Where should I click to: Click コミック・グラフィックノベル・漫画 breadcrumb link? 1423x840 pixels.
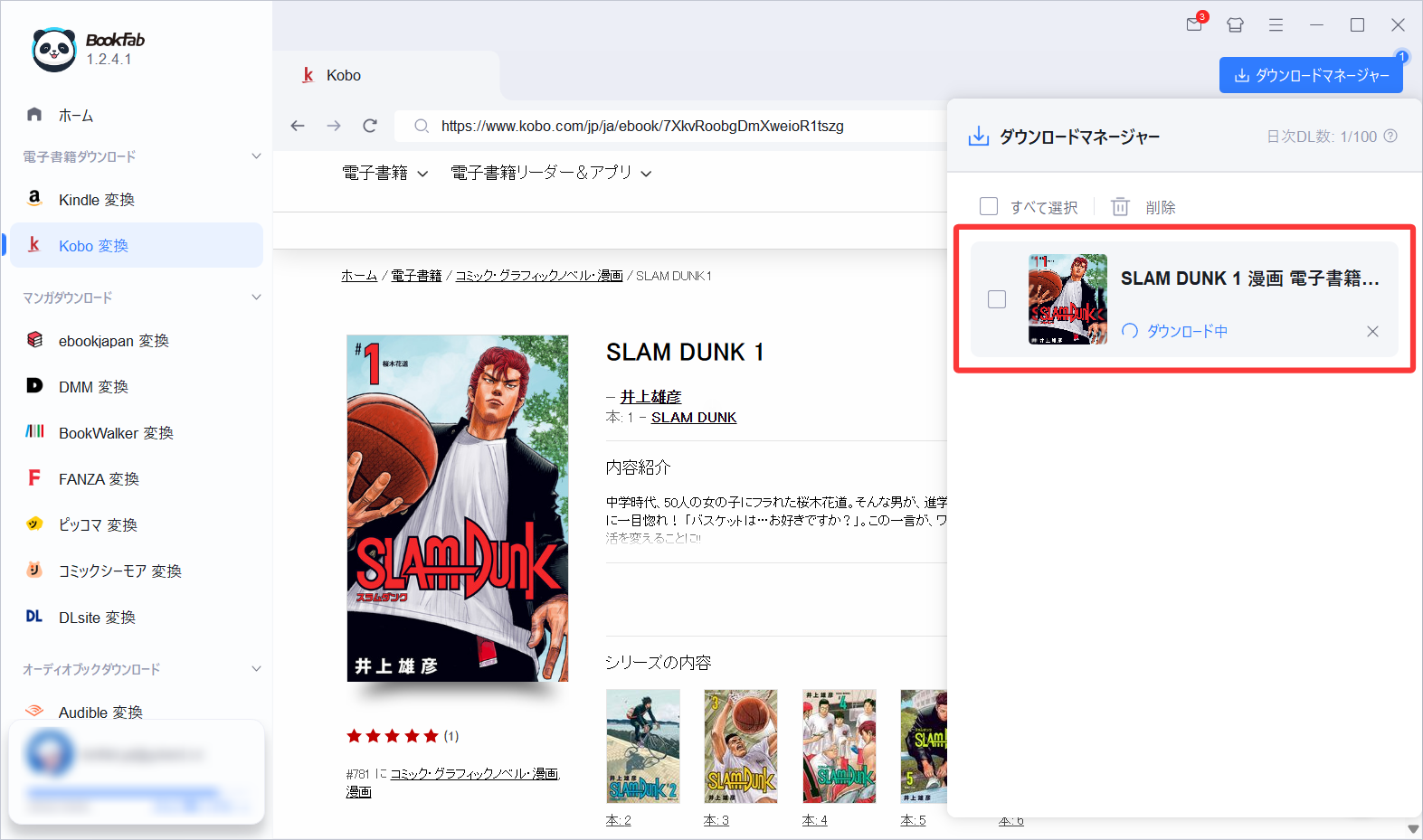pos(539,276)
